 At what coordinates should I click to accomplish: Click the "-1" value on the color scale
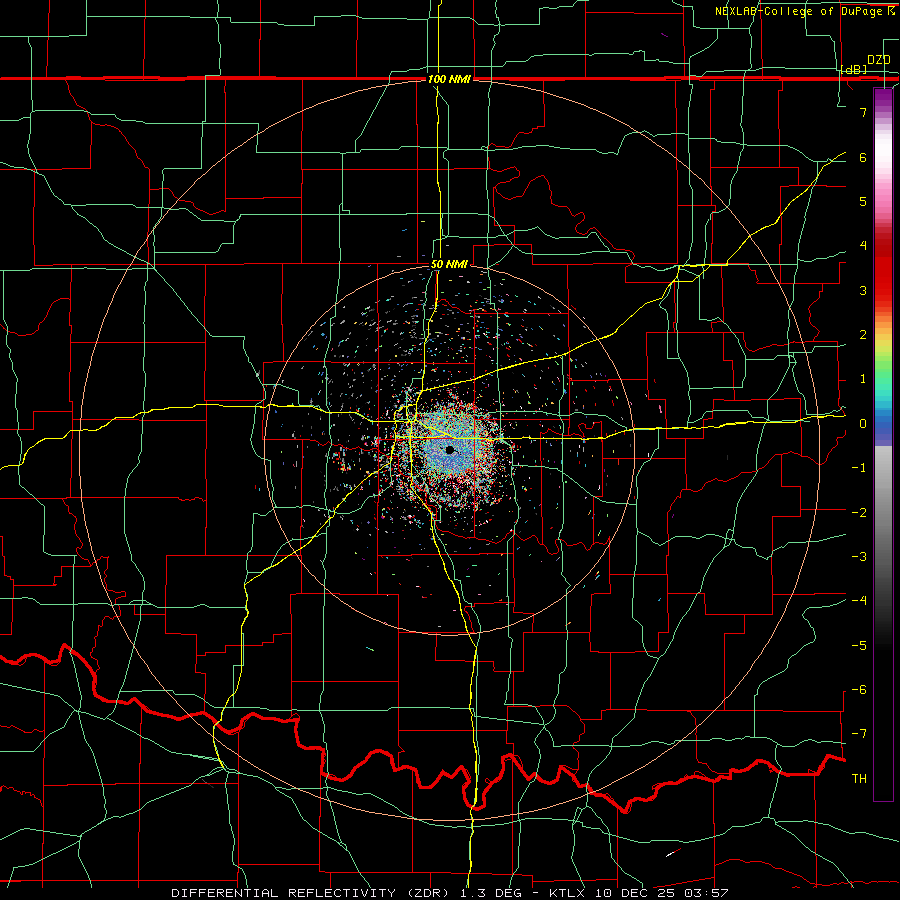pyautogui.click(x=859, y=468)
